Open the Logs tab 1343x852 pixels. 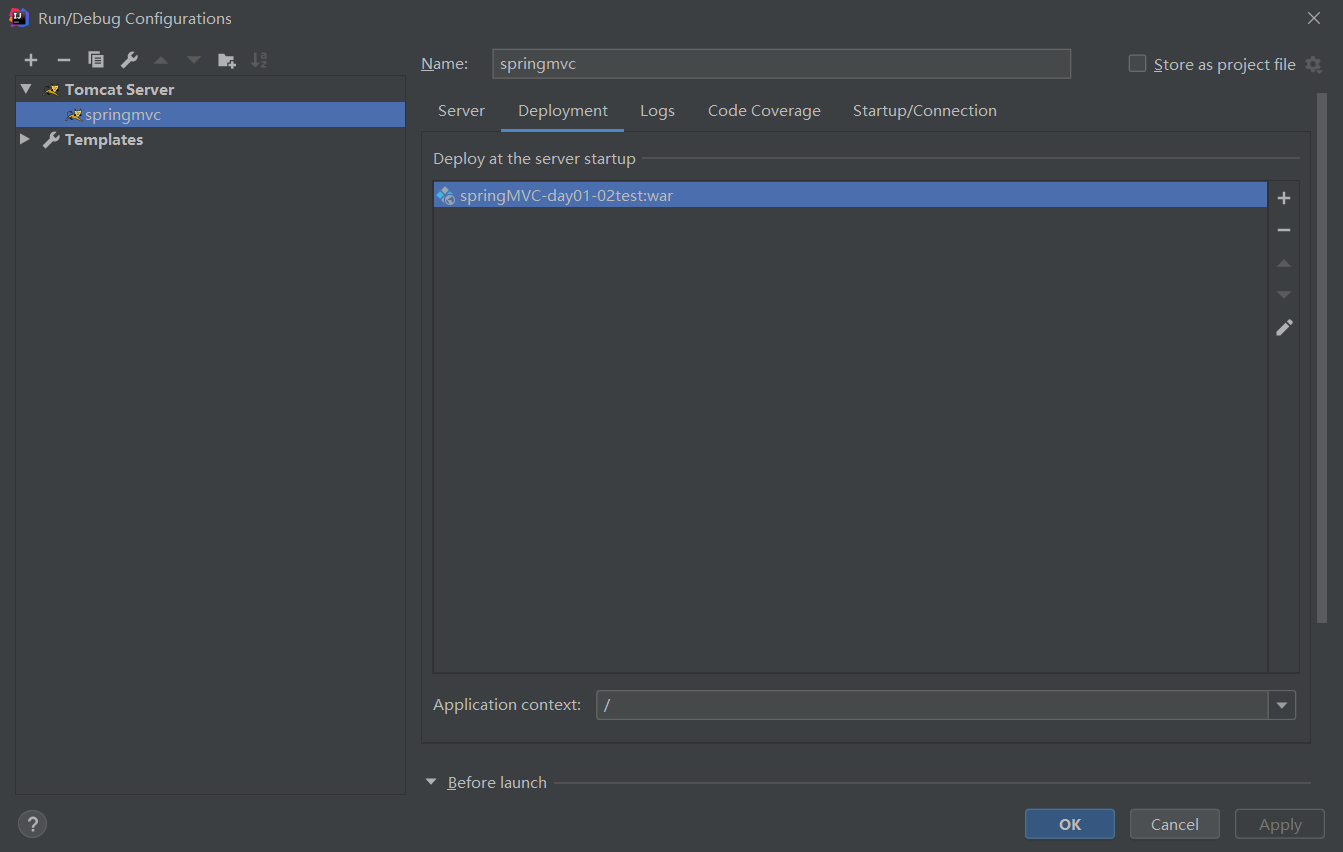(x=657, y=111)
